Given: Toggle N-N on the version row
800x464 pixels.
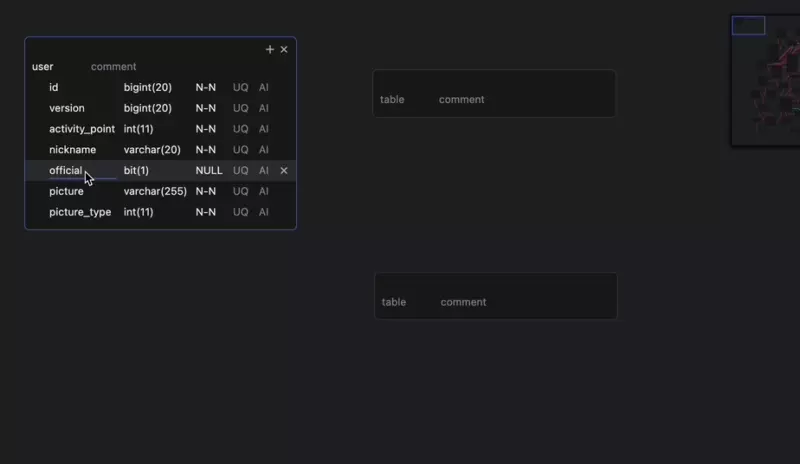Looking at the screenshot, I should (x=206, y=108).
